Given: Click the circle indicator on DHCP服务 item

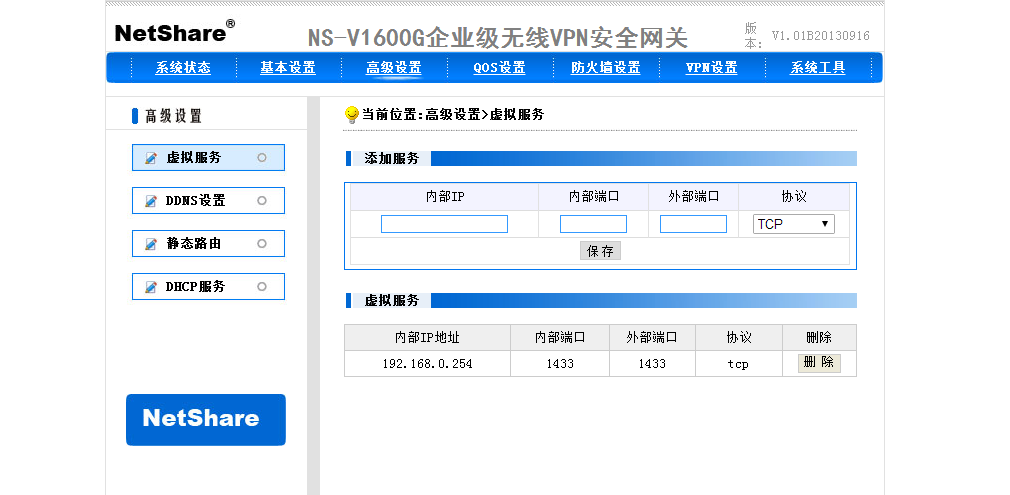Looking at the screenshot, I should (262, 286).
